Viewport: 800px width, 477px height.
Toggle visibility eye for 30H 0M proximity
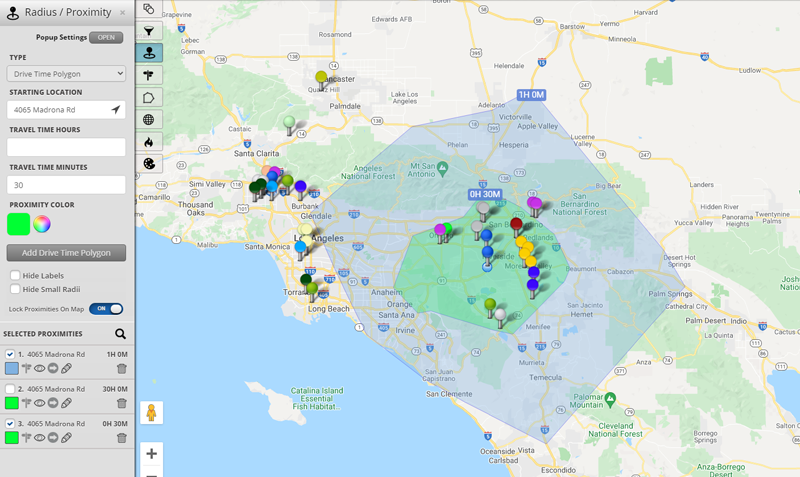click(40, 404)
